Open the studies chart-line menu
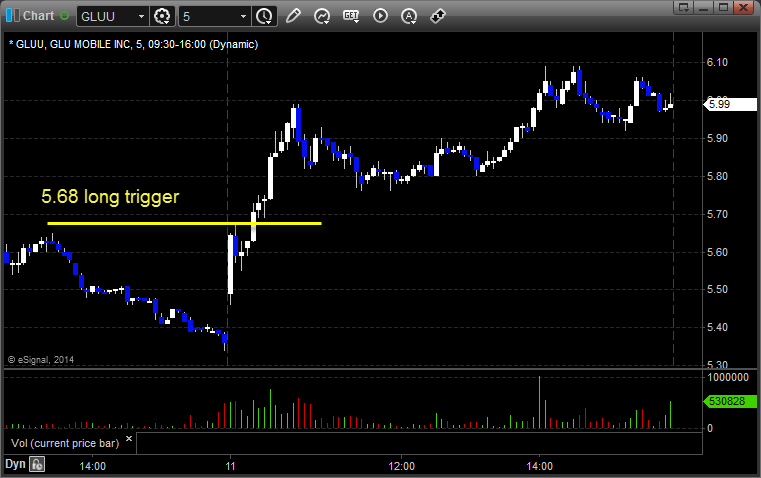Viewport: 761px width, 478px height. tap(322, 16)
